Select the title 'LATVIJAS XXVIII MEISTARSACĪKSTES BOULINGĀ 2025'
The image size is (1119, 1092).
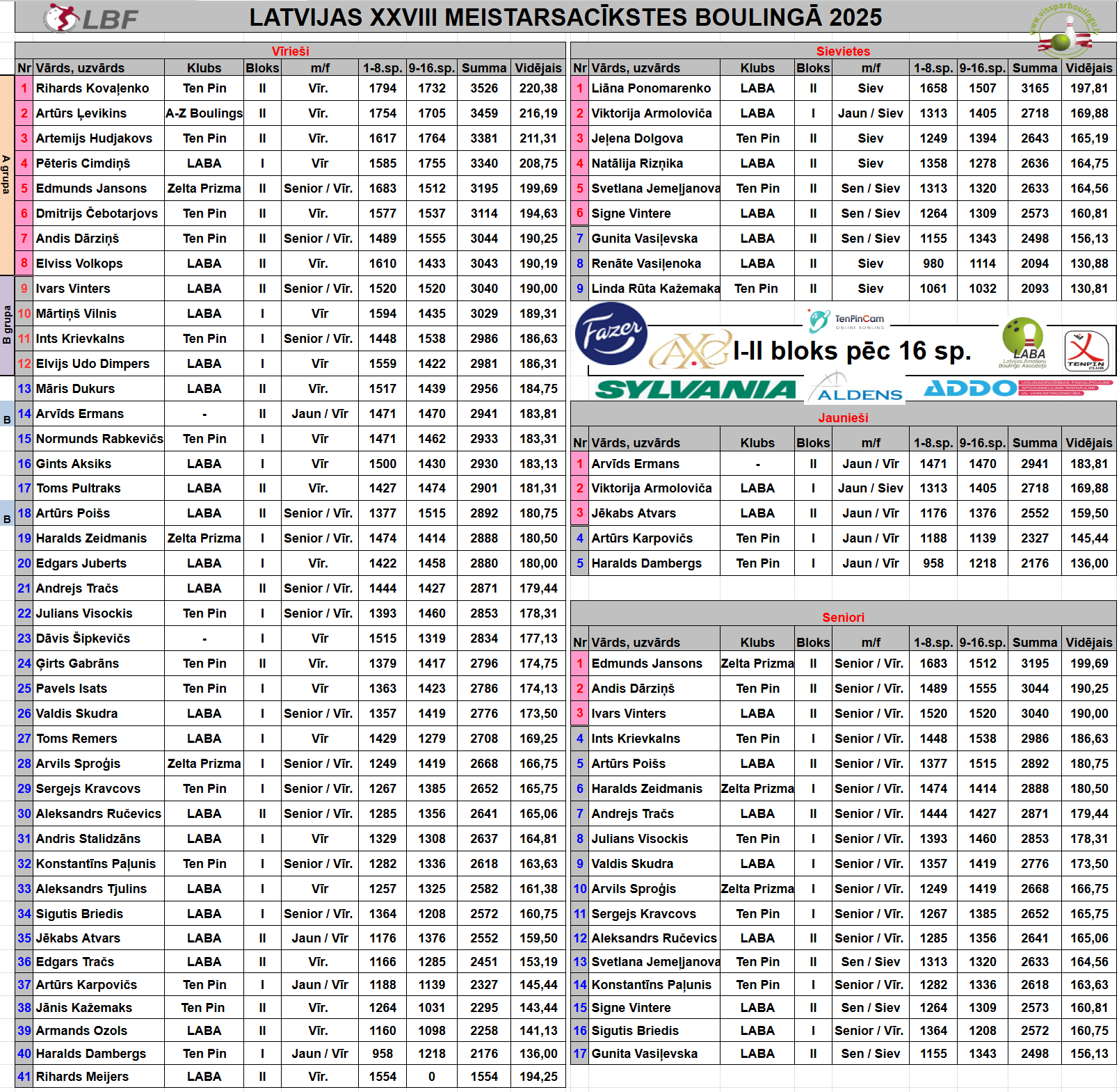pyautogui.click(x=565, y=17)
